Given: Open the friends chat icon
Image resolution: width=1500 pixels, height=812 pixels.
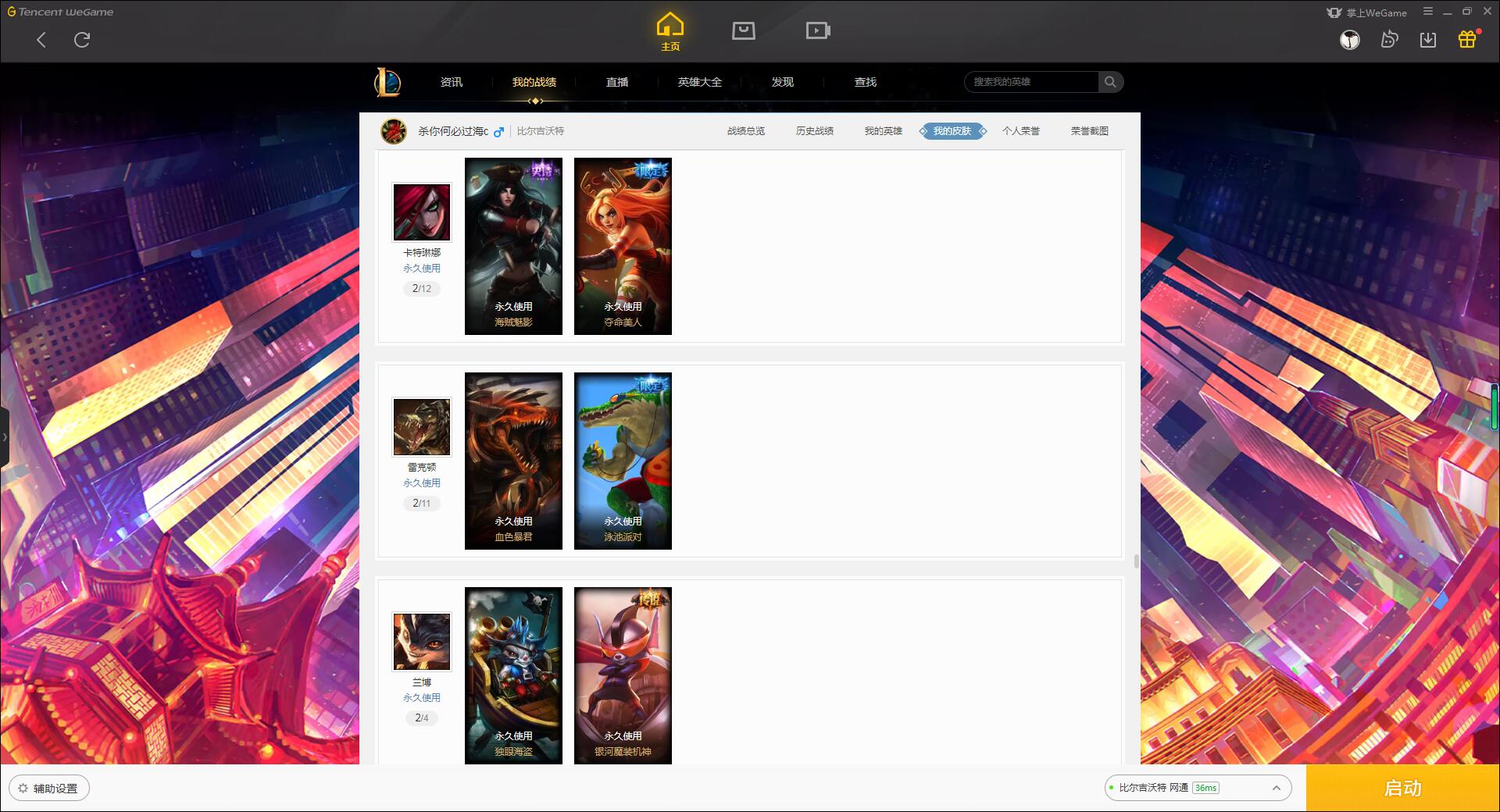Looking at the screenshot, I should tap(1389, 40).
